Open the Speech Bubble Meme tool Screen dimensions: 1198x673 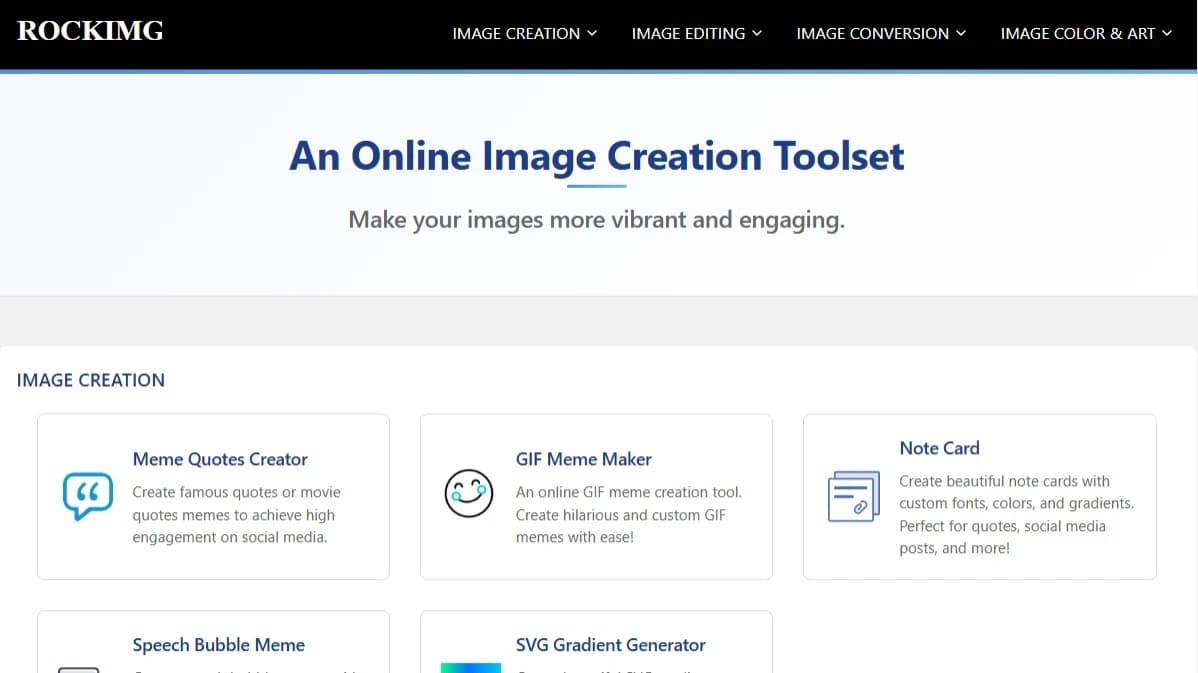pyautogui.click(x=218, y=645)
